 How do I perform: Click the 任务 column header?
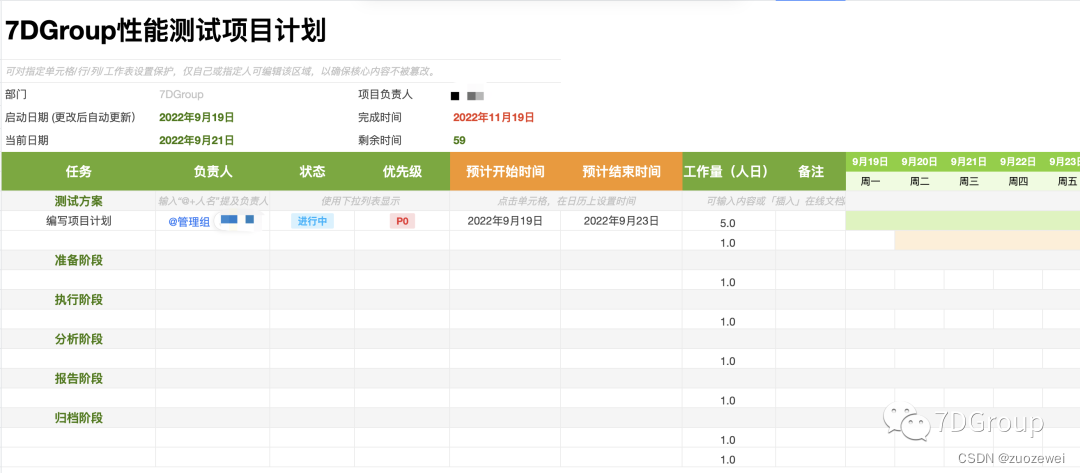tap(79, 171)
